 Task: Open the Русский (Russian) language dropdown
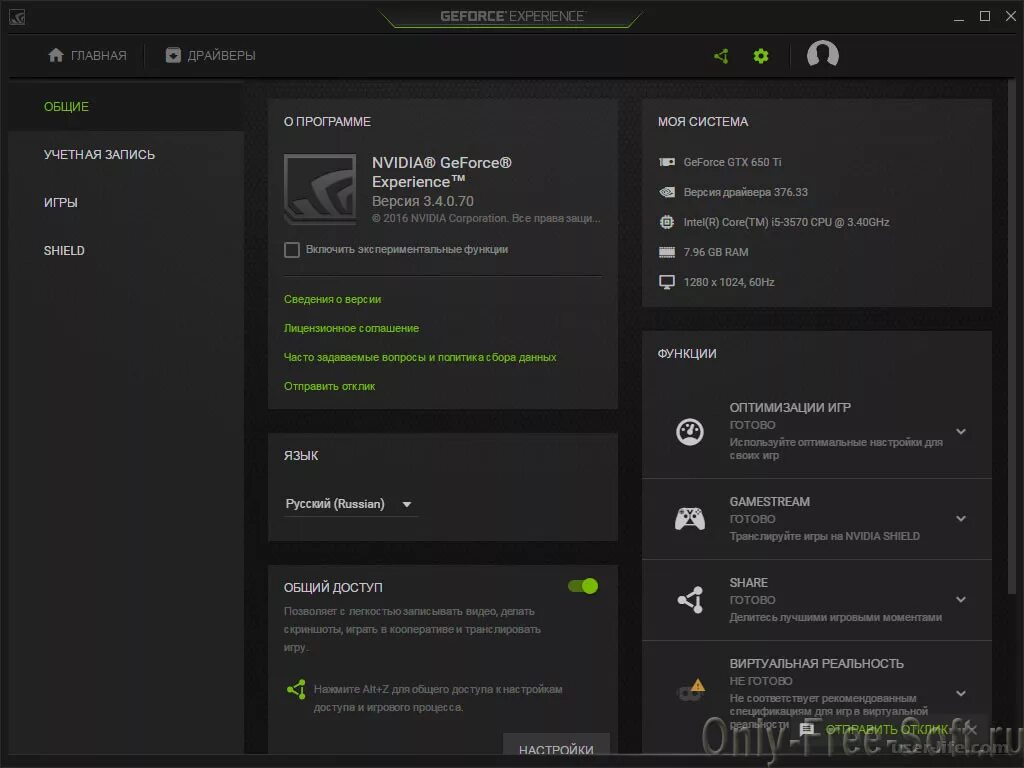pyautogui.click(x=351, y=504)
